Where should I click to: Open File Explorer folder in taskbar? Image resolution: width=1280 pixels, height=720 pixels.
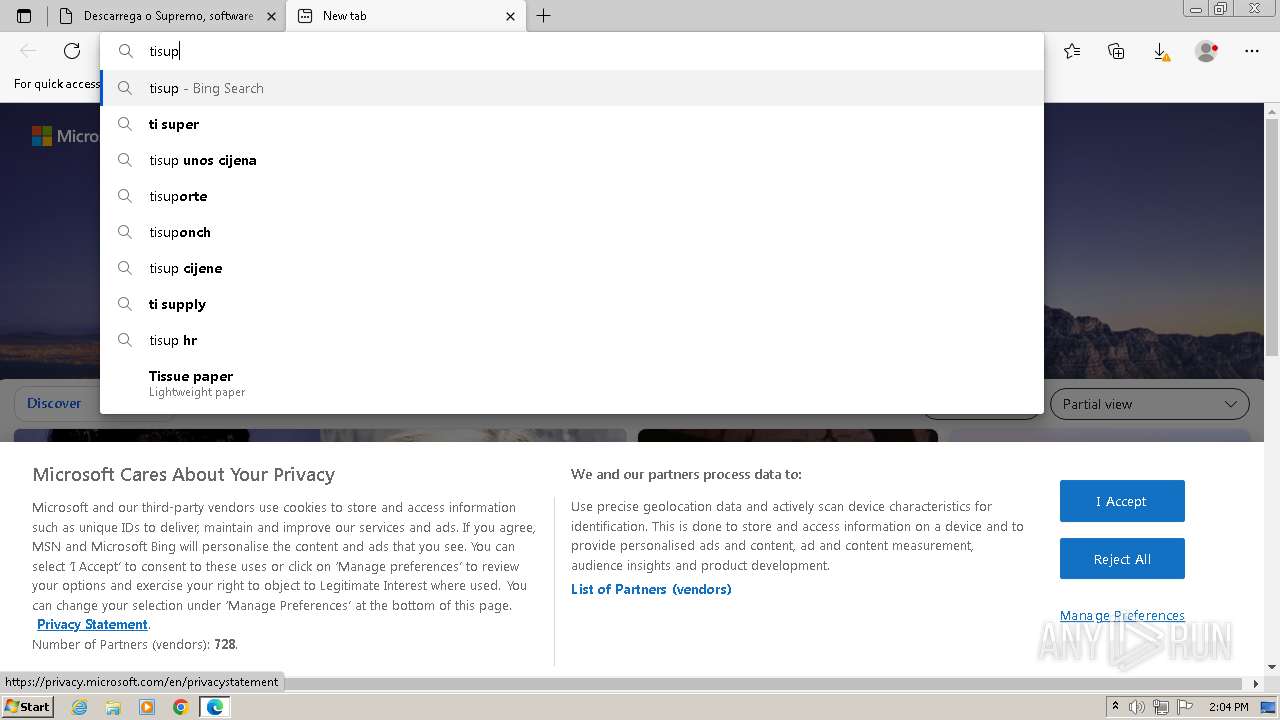click(x=113, y=707)
